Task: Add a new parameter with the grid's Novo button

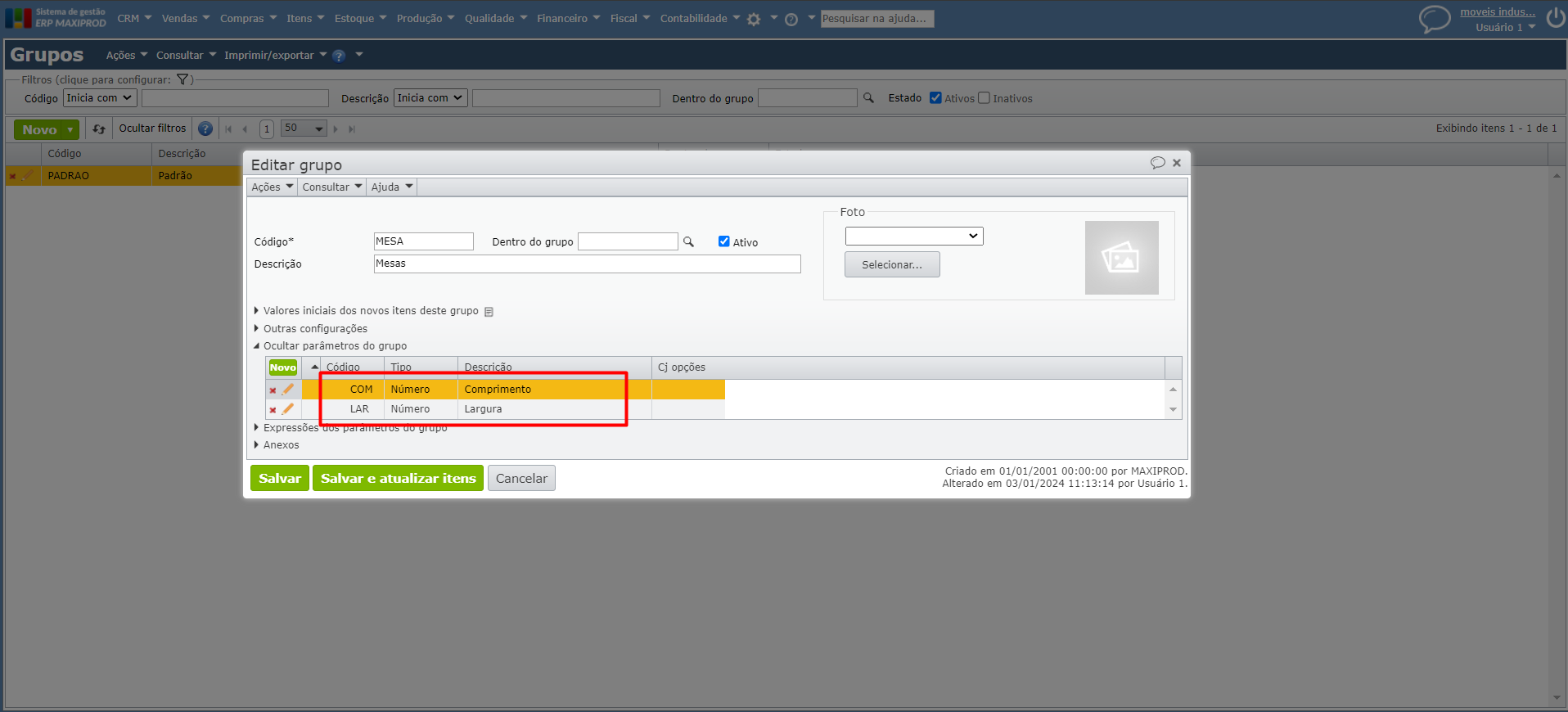Action: [283, 367]
